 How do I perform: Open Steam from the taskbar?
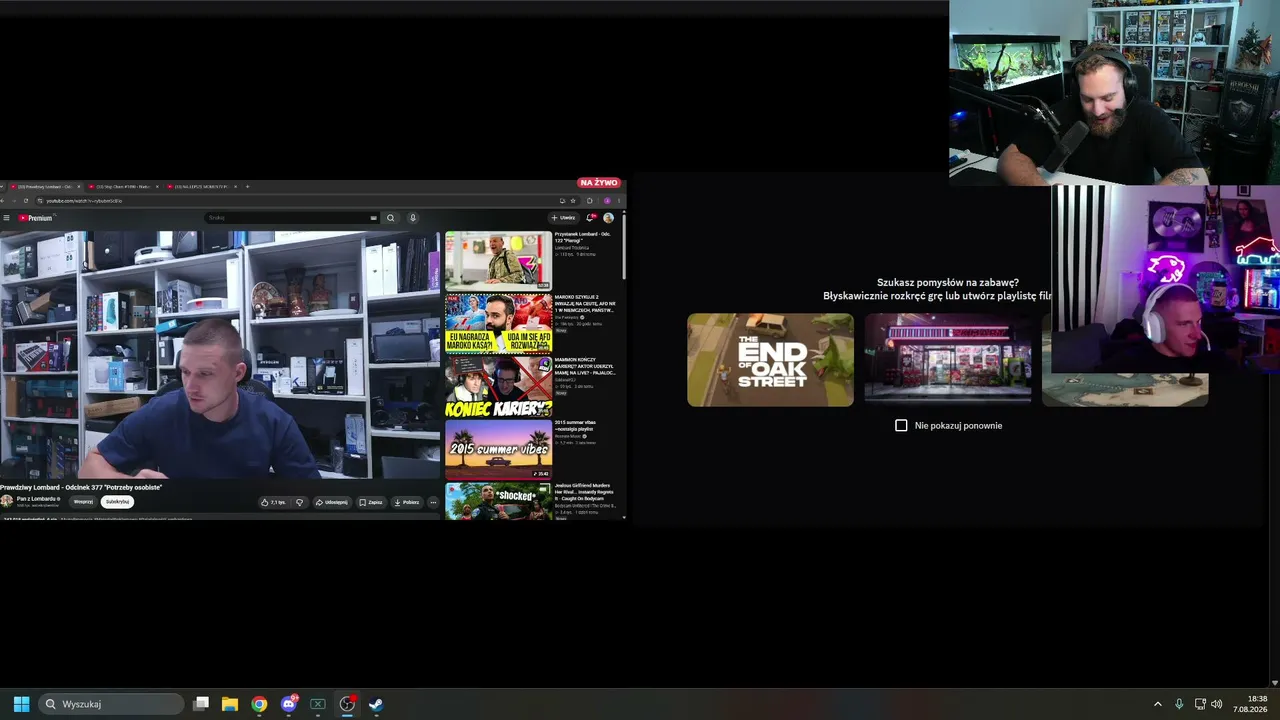click(x=376, y=704)
